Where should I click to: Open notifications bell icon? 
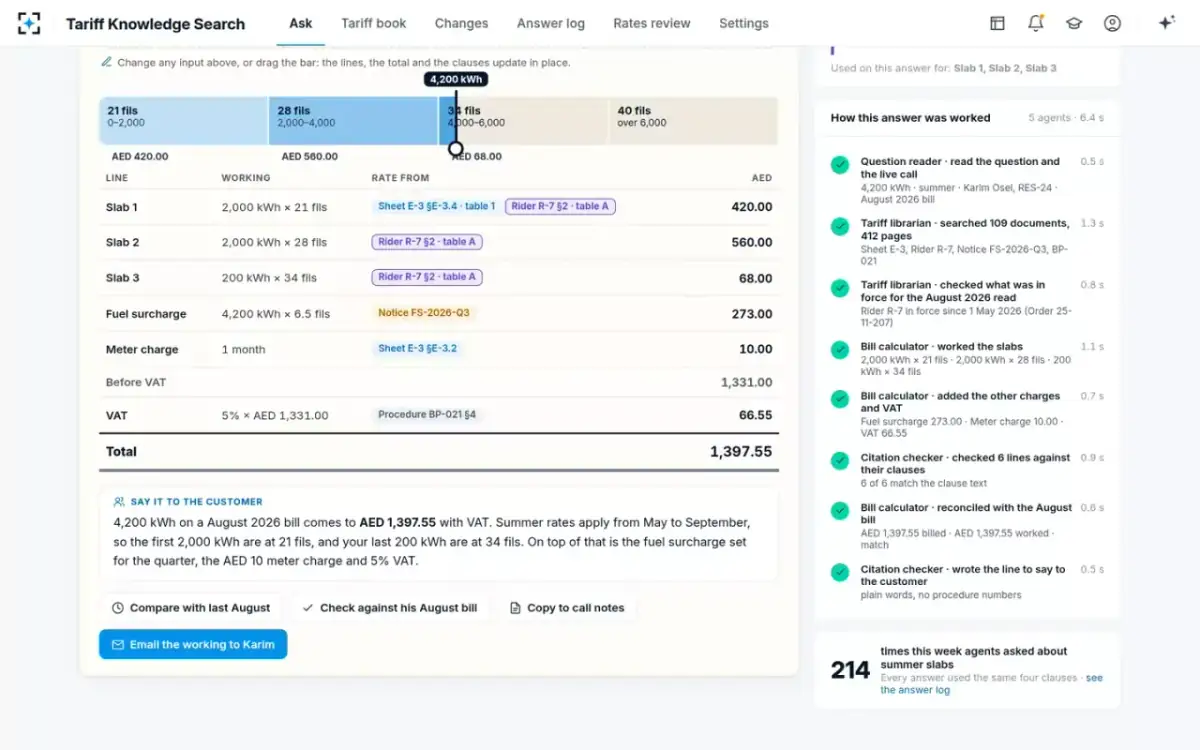pos(1035,23)
